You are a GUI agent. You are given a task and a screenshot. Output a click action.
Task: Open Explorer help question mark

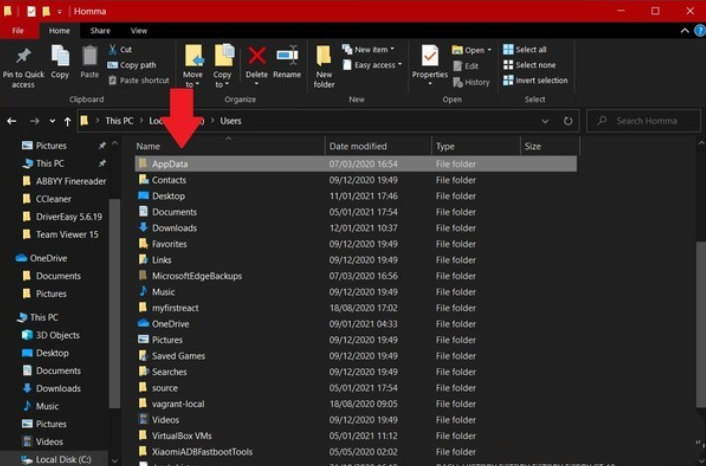click(x=700, y=31)
